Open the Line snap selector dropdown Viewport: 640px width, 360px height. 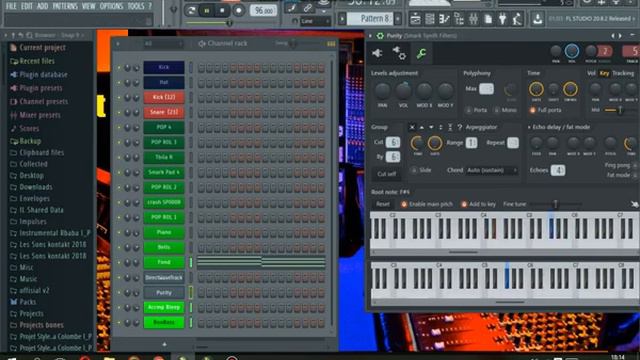tap(316, 21)
